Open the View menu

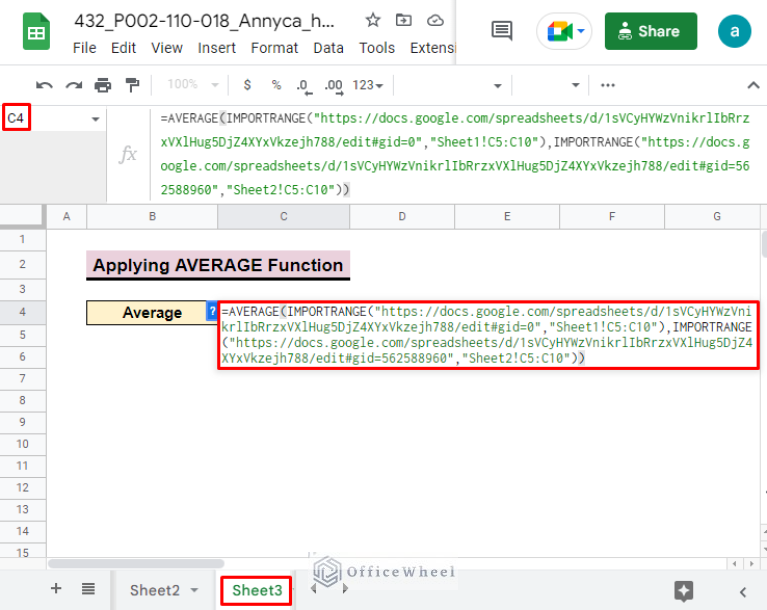(x=167, y=48)
